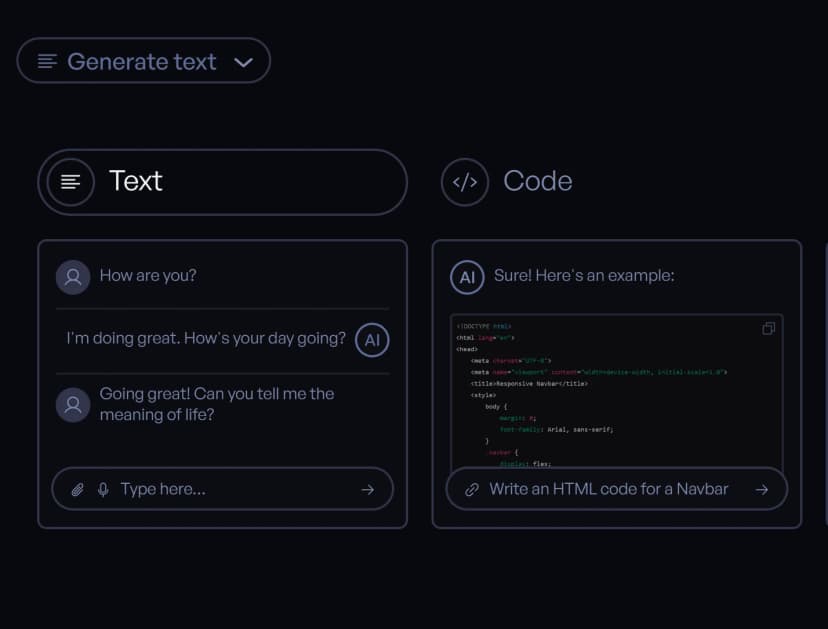Submit the HTML Navbar prompt with the arrow

coord(762,490)
